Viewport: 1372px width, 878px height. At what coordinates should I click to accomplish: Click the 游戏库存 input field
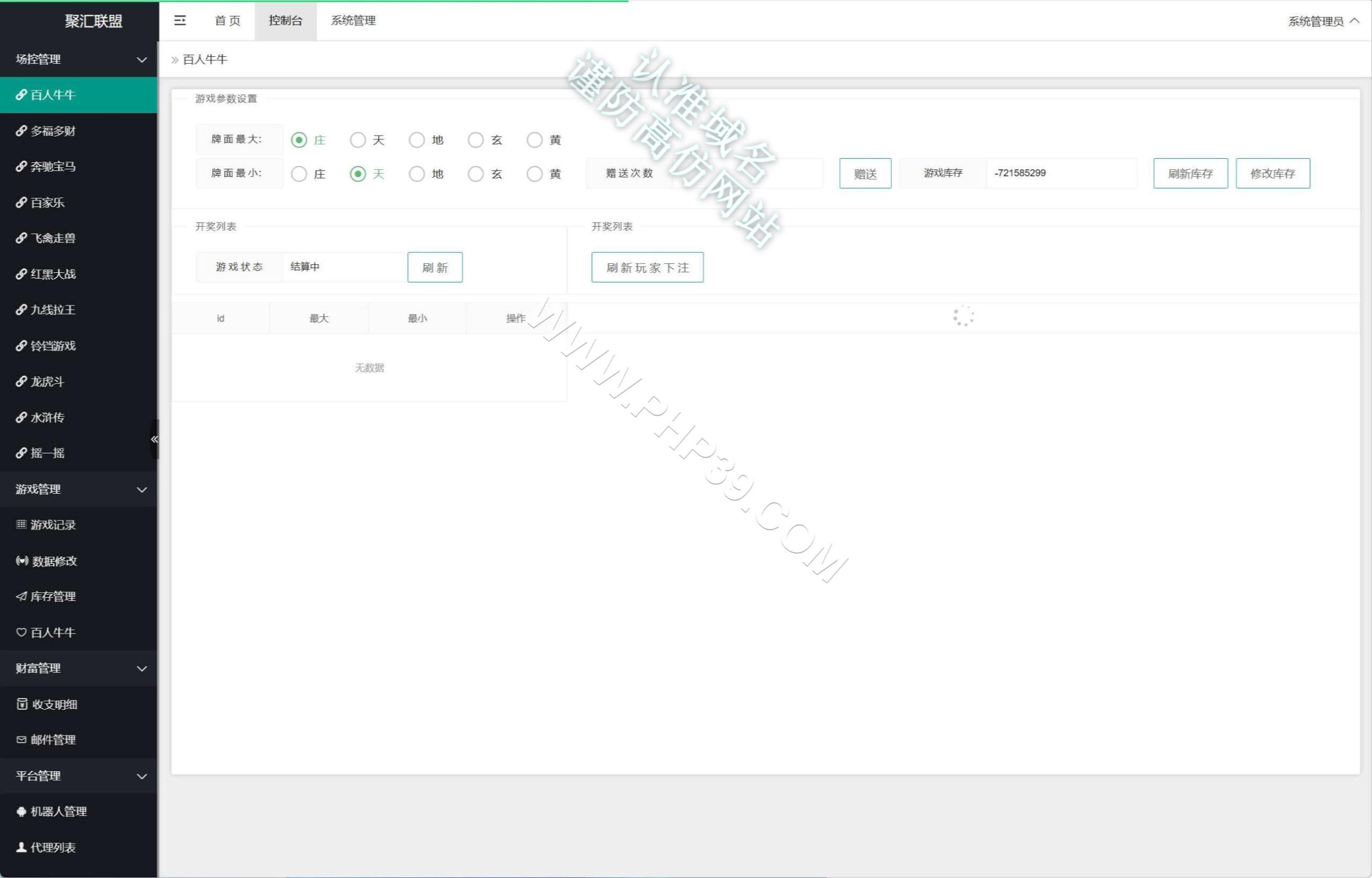pyautogui.click(x=1062, y=173)
